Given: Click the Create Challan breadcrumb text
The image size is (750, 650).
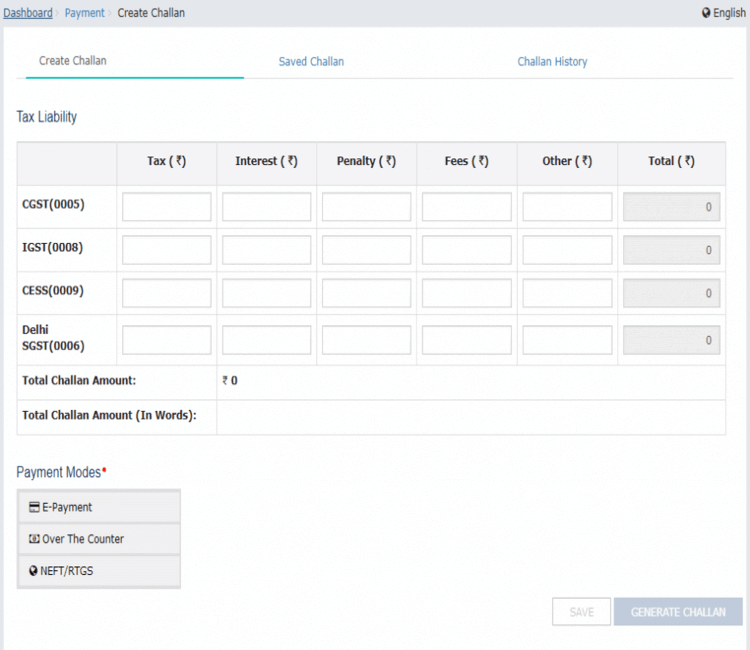Looking at the screenshot, I should 151,13.
